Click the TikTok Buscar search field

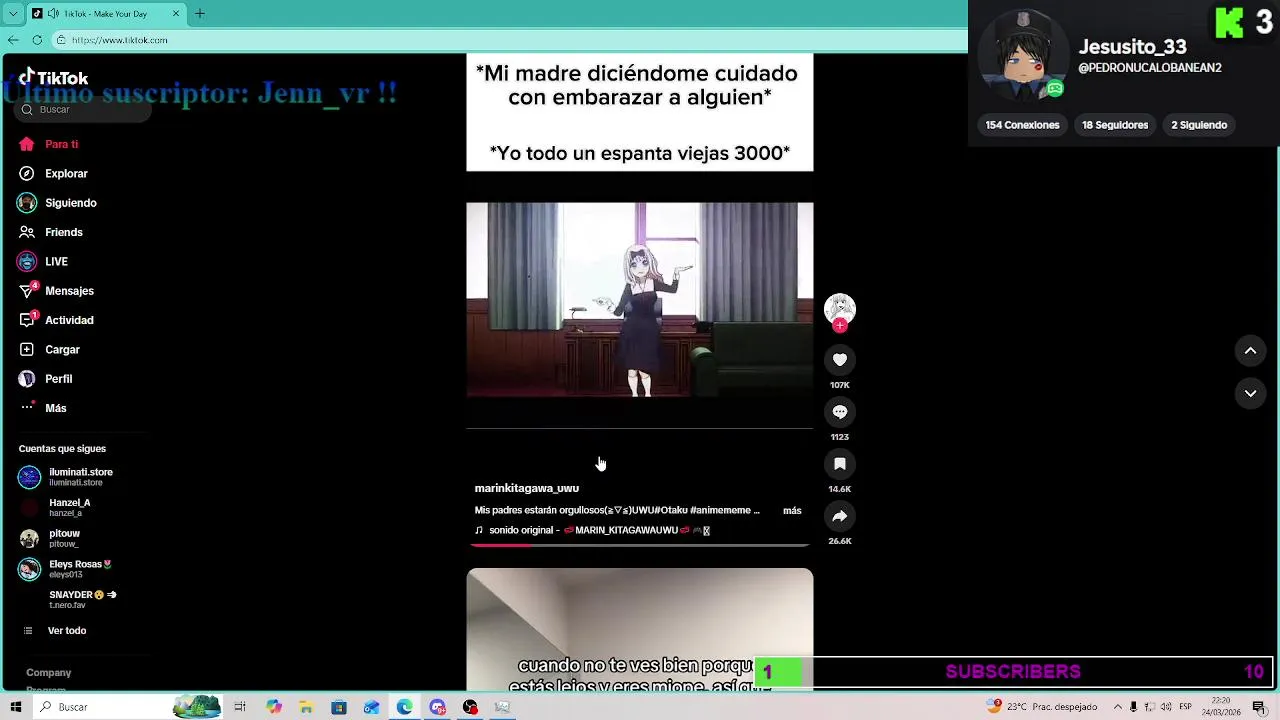point(84,110)
